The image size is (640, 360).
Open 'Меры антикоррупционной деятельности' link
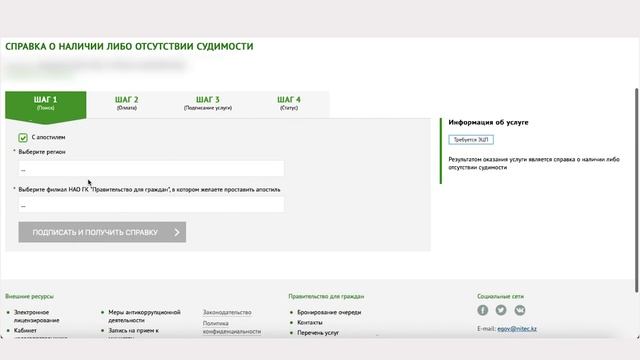tap(144, 316)
